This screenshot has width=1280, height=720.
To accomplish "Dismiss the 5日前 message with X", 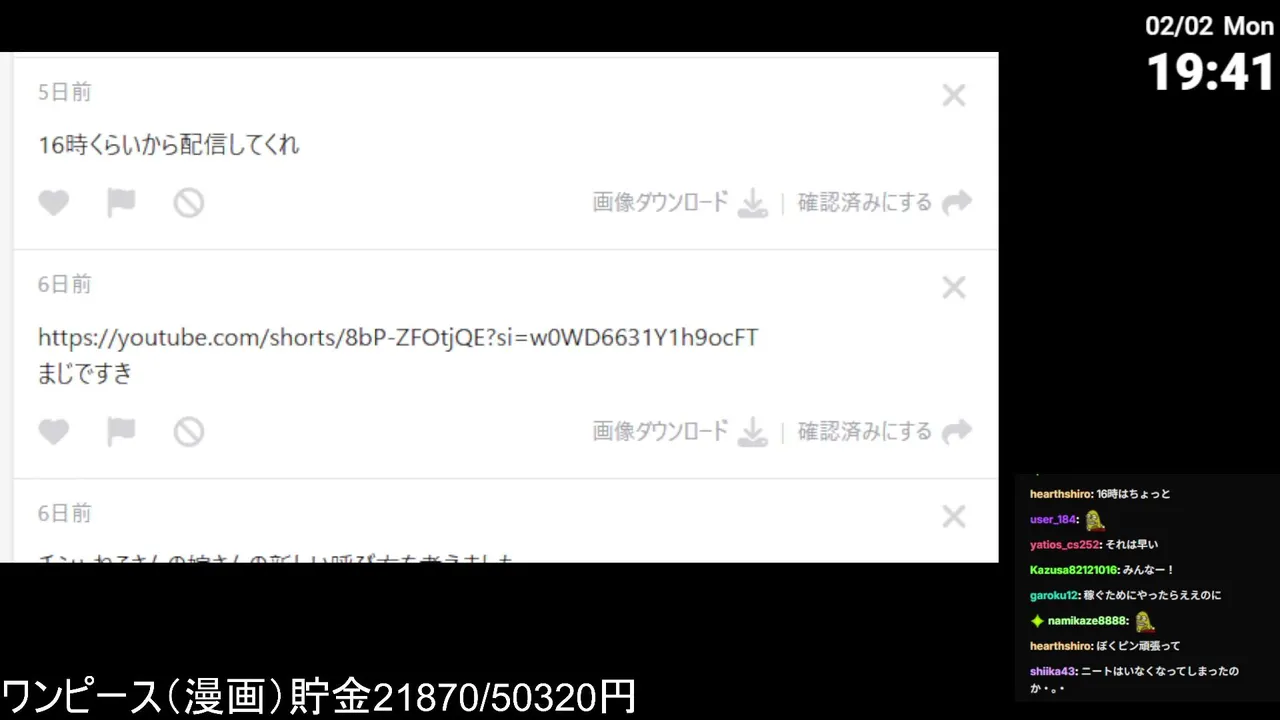I will pyautogui.click(x=954, y=96).
